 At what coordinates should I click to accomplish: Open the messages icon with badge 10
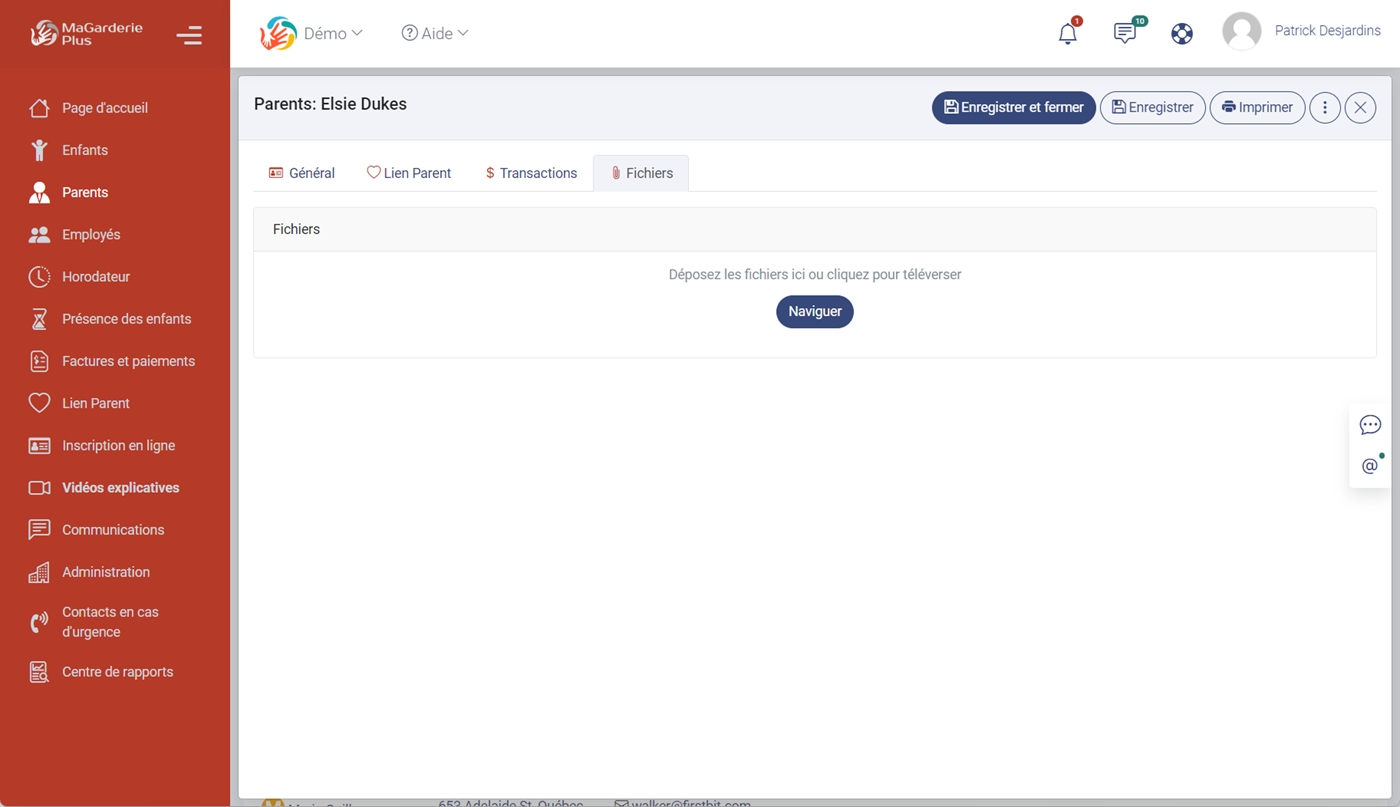[x=1125, y=33]
